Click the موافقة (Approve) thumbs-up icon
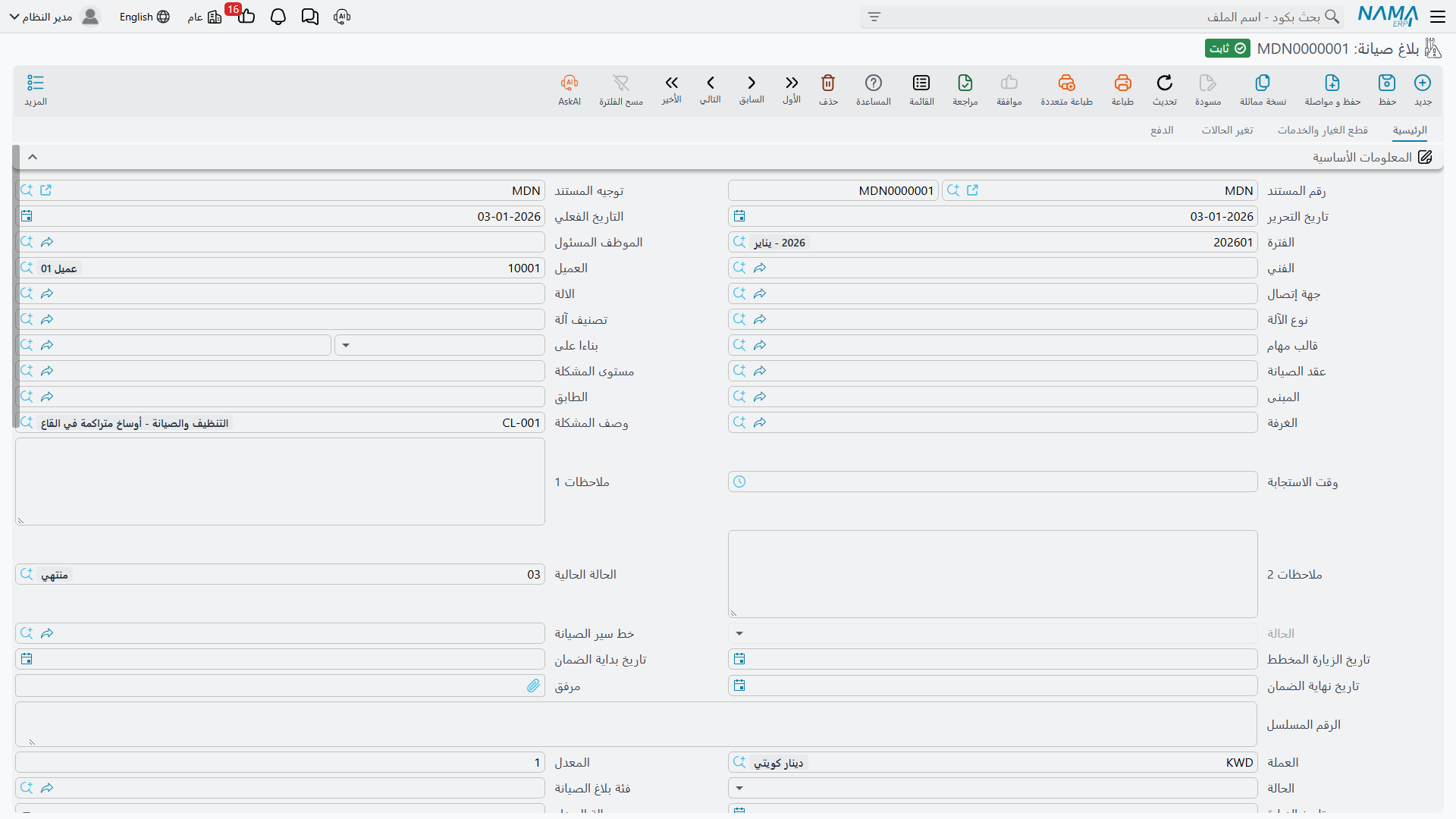This screenshot has height=819, width=1456. (1009, 83)
